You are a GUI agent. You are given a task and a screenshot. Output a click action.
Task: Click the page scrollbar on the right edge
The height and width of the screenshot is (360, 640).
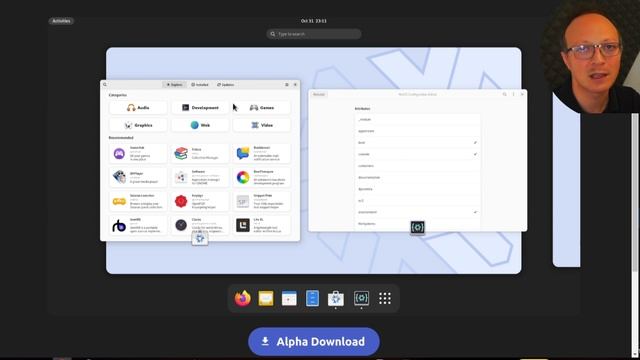[635, 192]
